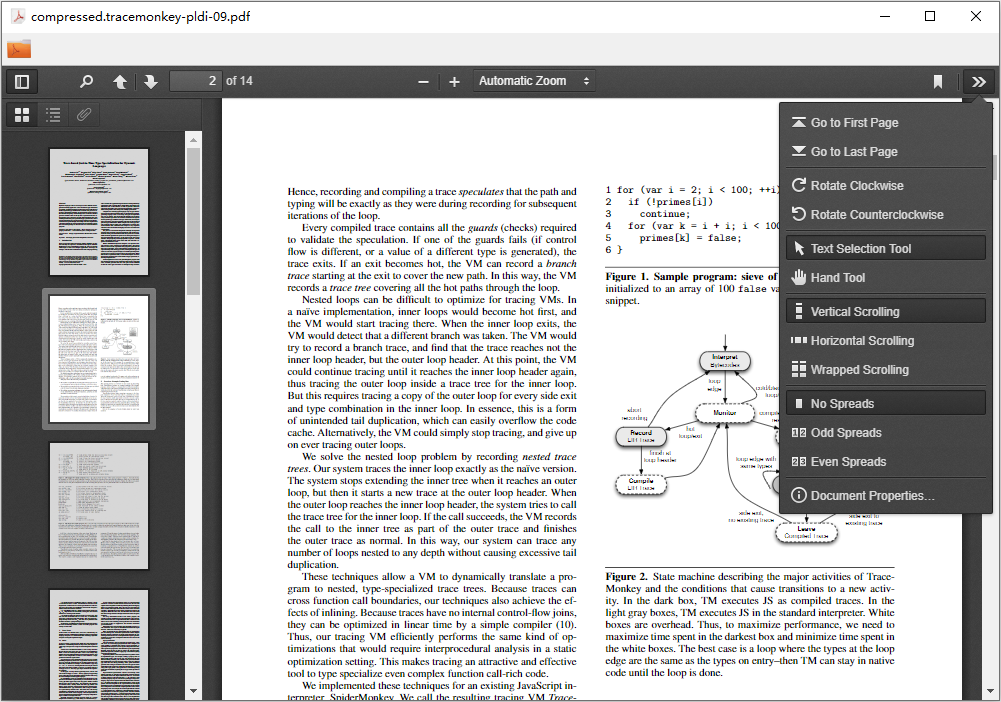Show the document outline view
Image resolution: width=1001 pixels, height=702 pixels.
54,115
